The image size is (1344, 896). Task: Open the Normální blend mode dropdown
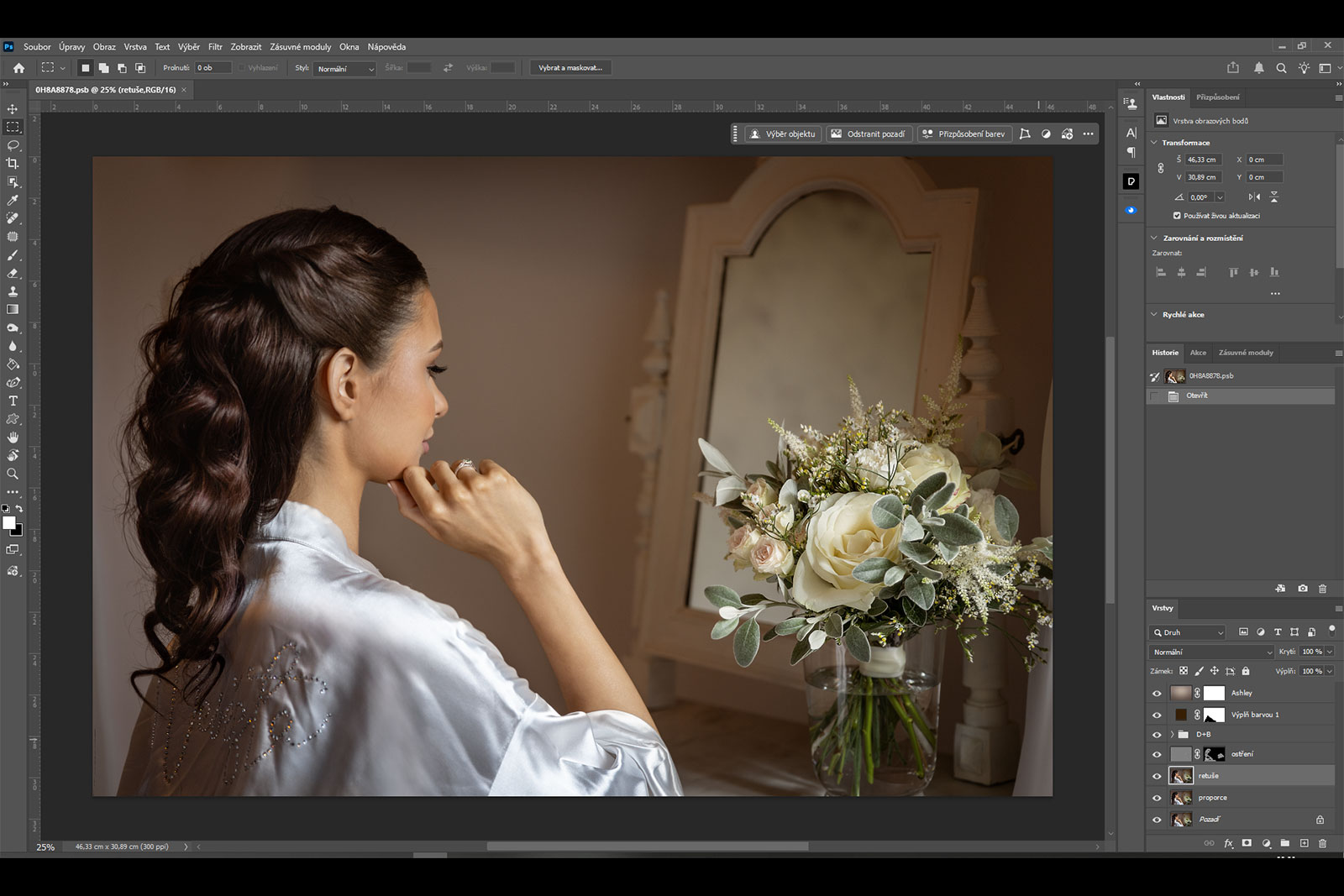(x=1212, y=652)
